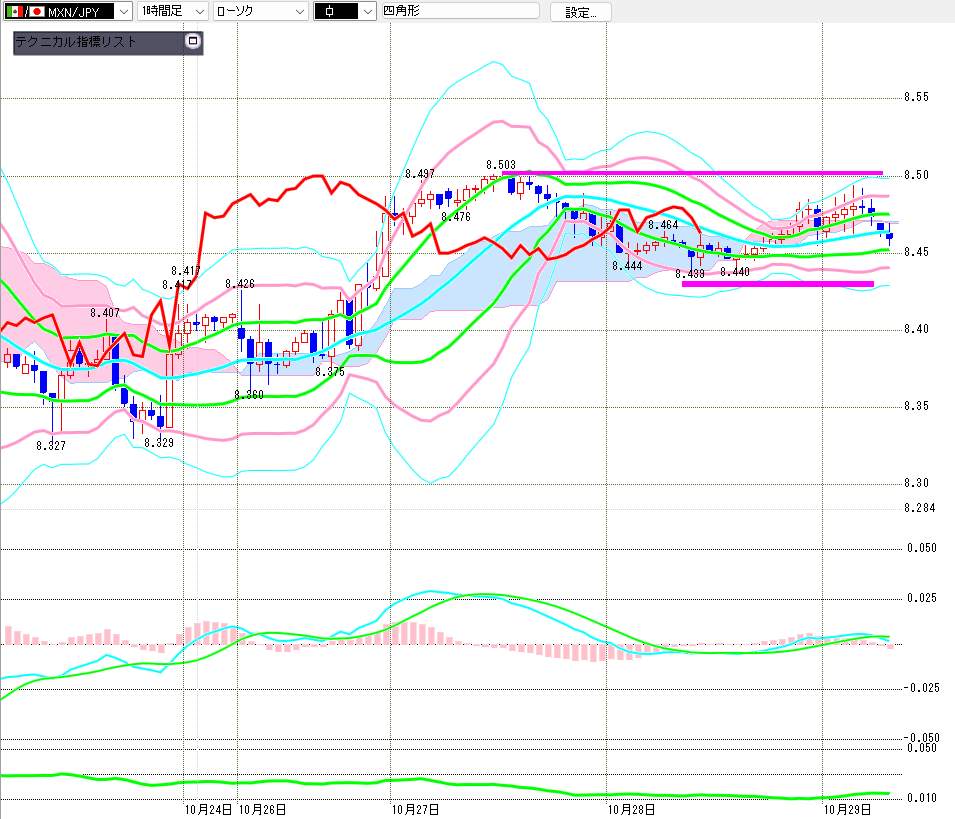Click the 10月29日 date label on time axis
955x819 pixels.
point(847,809)
